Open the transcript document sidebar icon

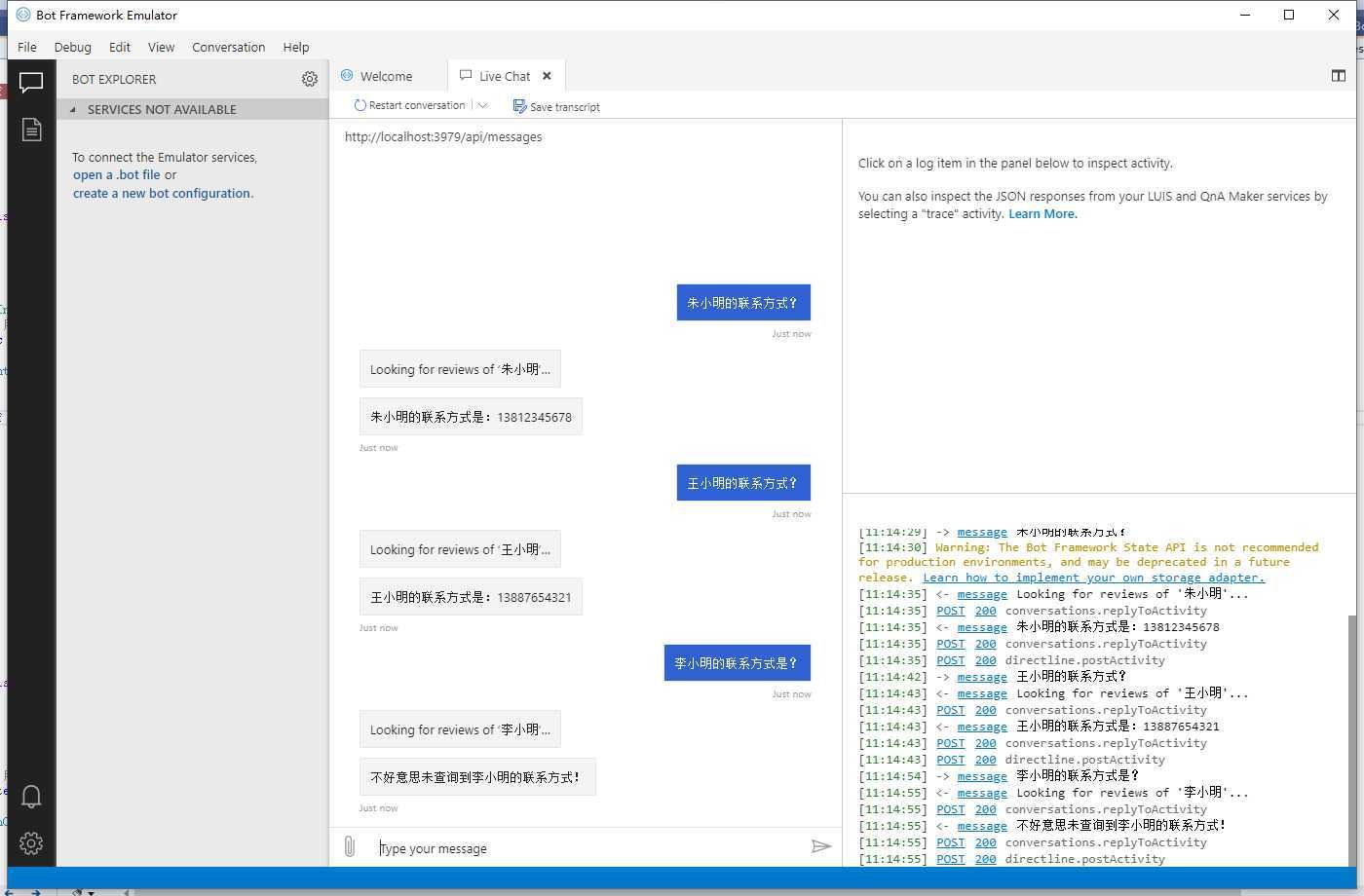tap(31, 130)
